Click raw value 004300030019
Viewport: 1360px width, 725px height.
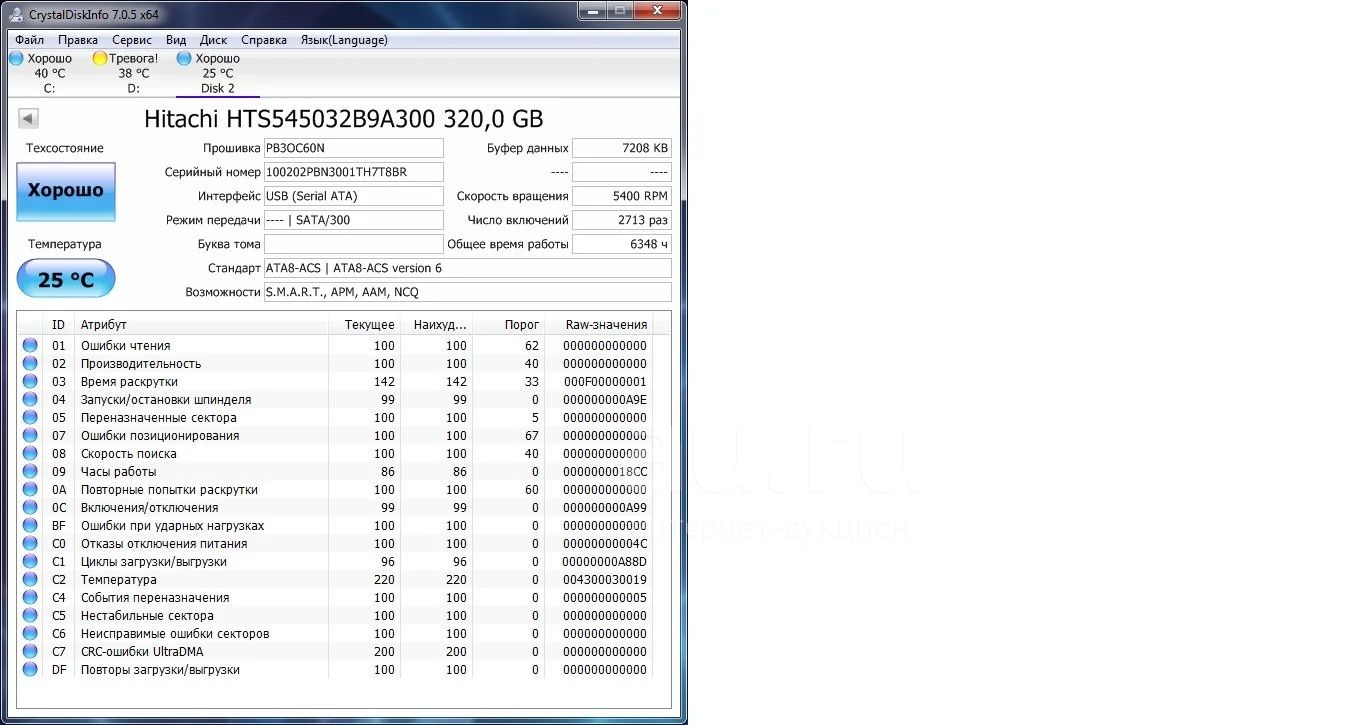[x=605, y=579]
